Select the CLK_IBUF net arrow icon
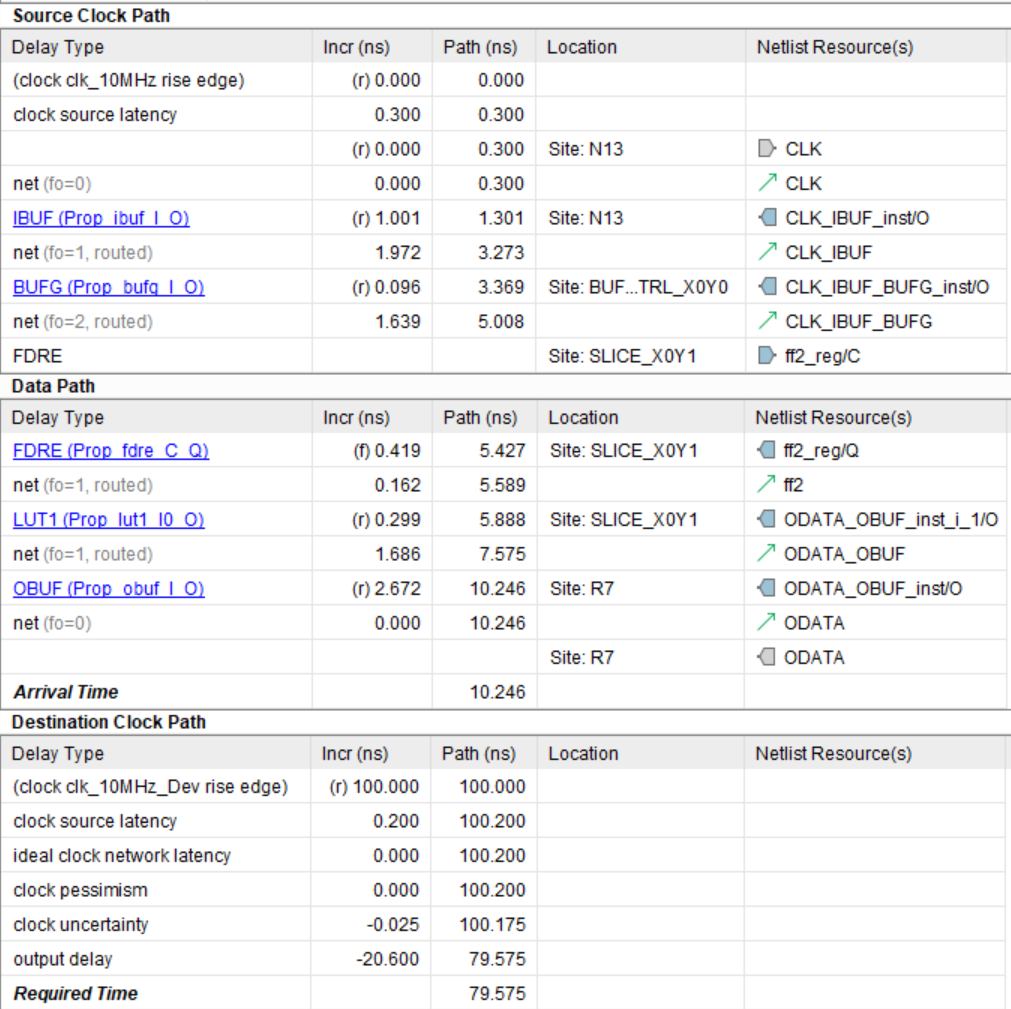 click(767, 252)
